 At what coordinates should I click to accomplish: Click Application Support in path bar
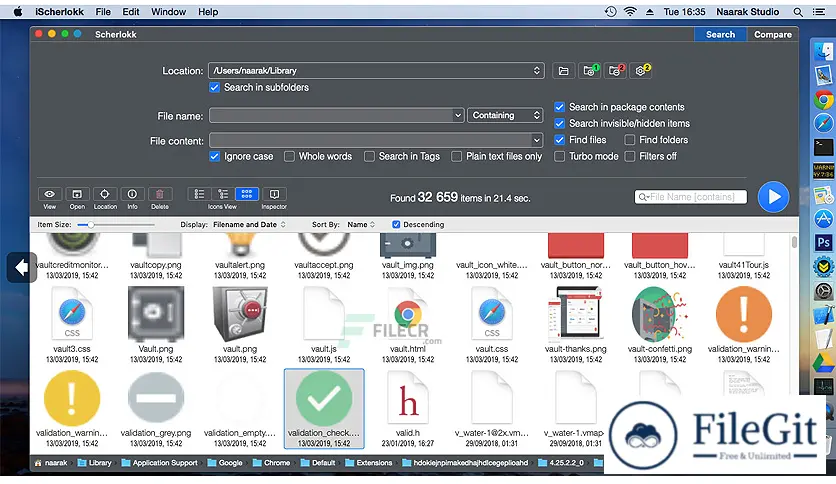tap(159, 463)
